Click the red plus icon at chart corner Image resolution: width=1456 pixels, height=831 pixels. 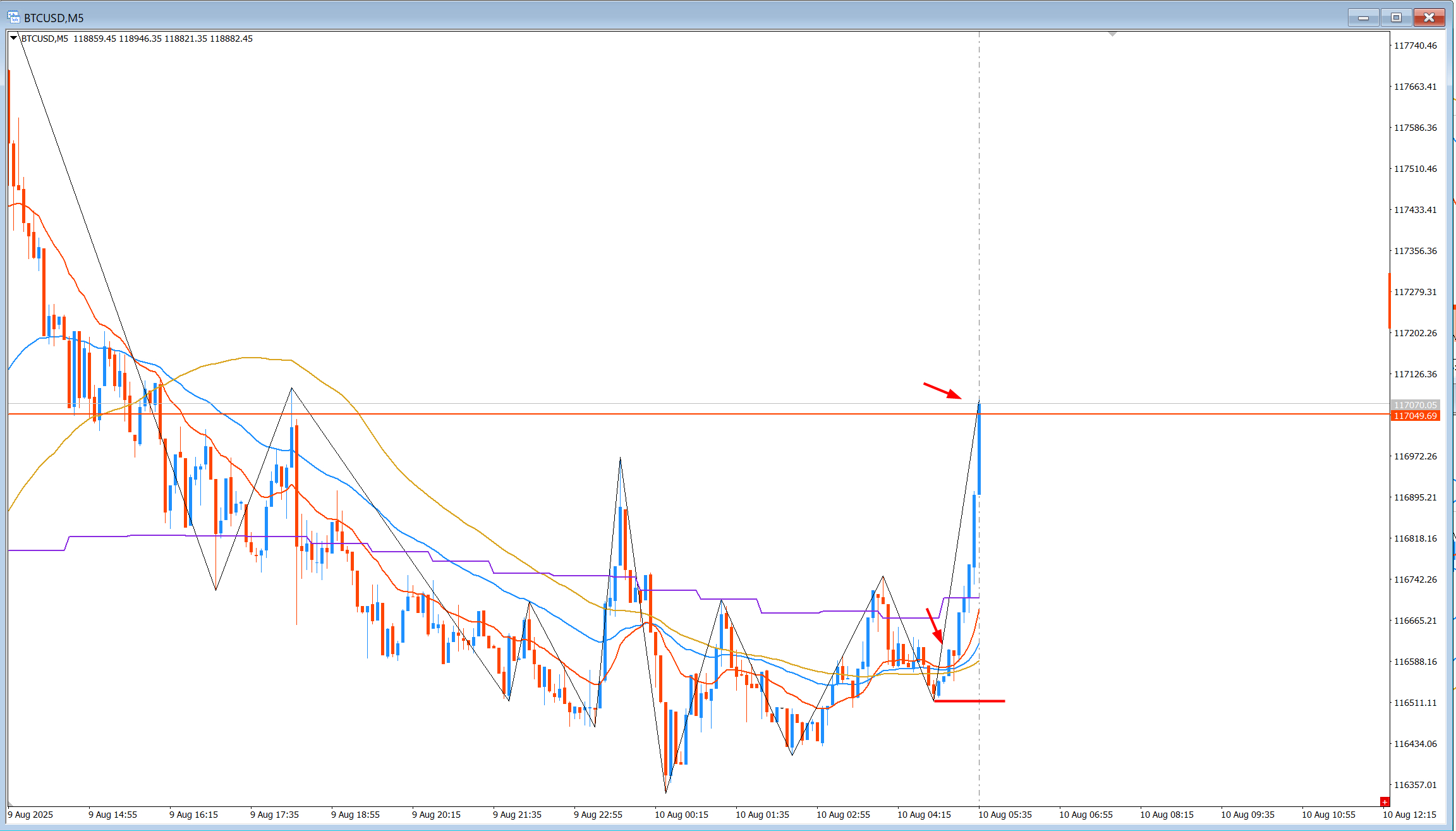pos(1384,802)
